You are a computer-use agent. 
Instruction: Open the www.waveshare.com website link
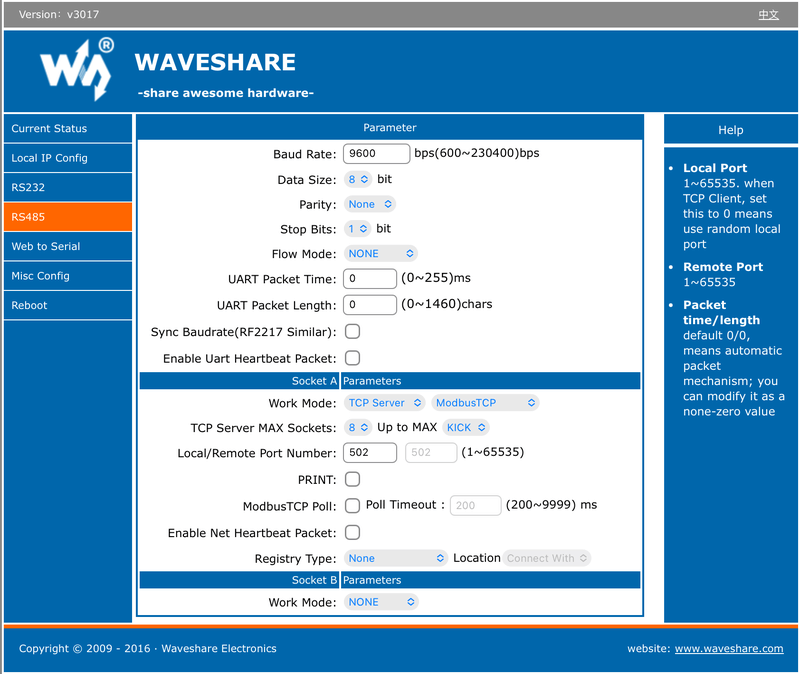click(x=729, y=648)
